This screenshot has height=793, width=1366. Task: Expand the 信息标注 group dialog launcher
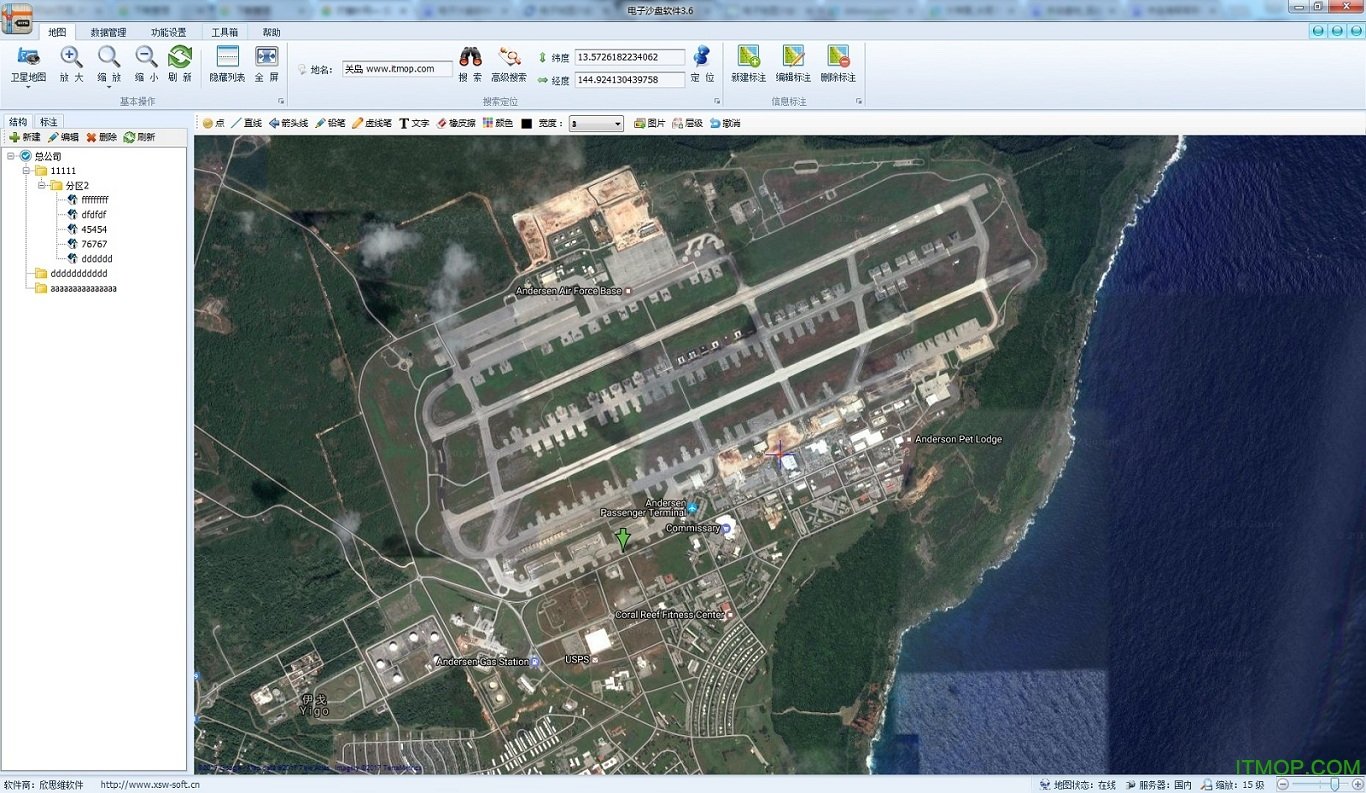coord(859,102)
